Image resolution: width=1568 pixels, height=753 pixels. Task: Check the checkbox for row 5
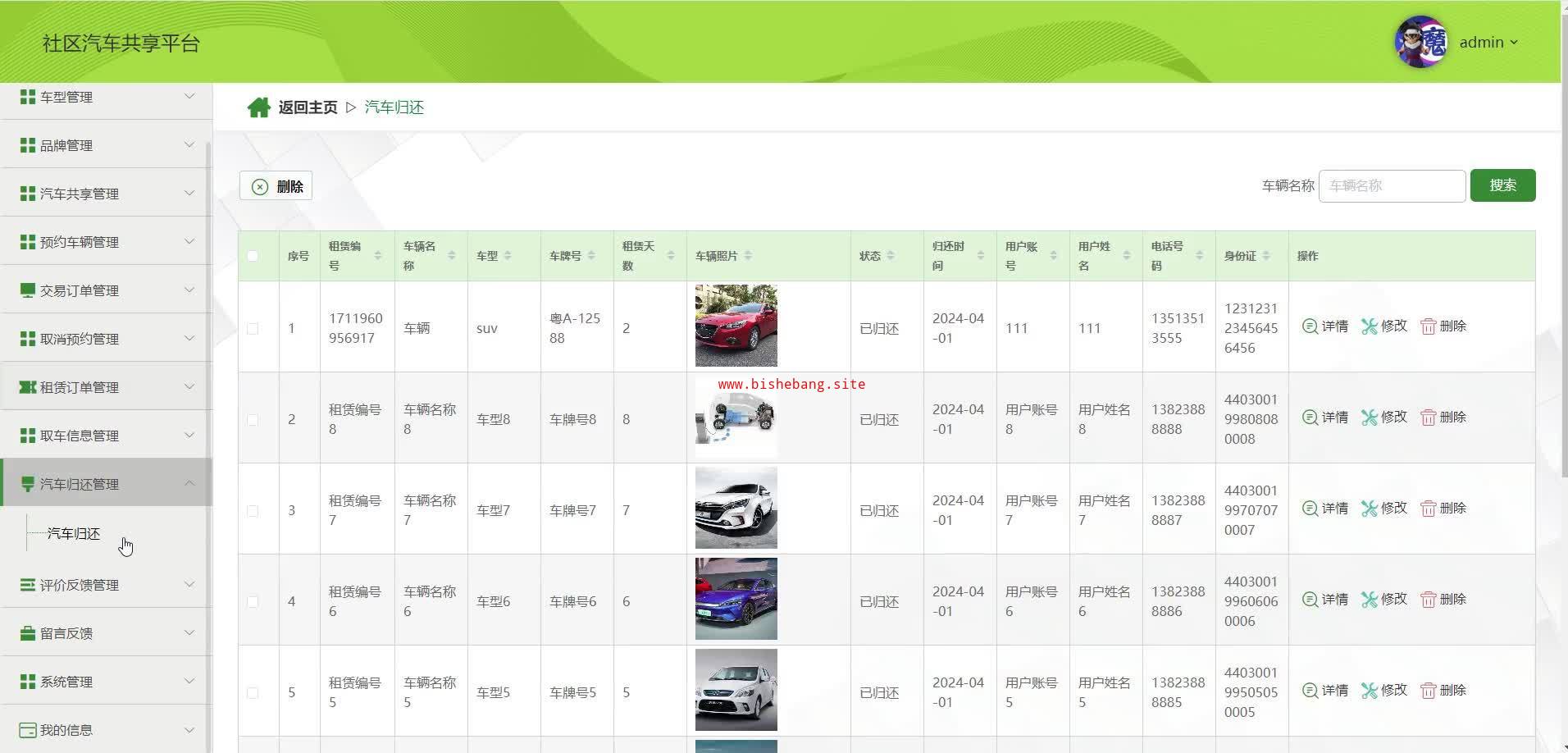click(x=253, y=692)
